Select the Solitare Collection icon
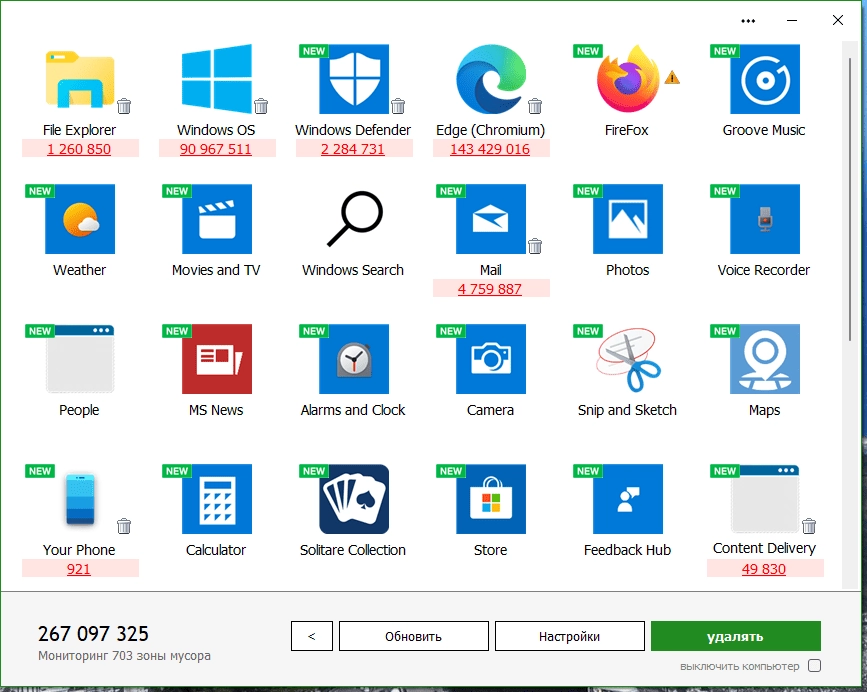The image size is (867, 692). click(x=354, y=499)
